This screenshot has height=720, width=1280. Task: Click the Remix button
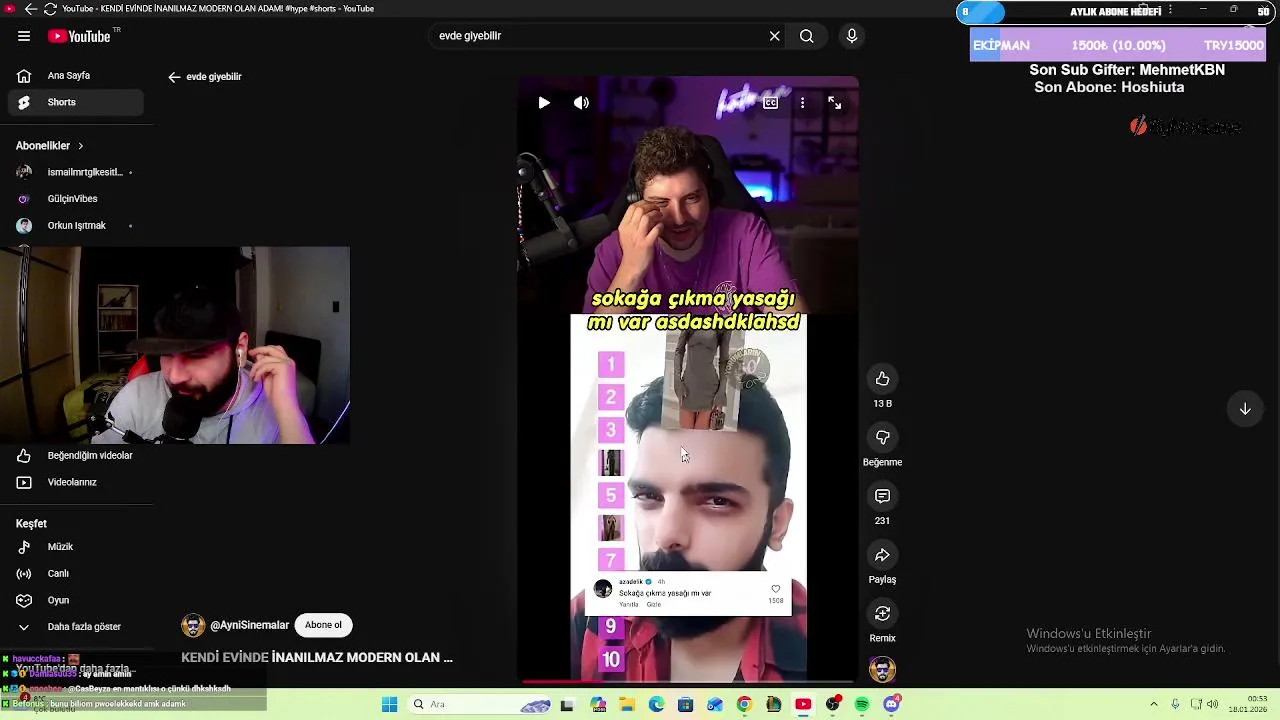pos(882,613)
